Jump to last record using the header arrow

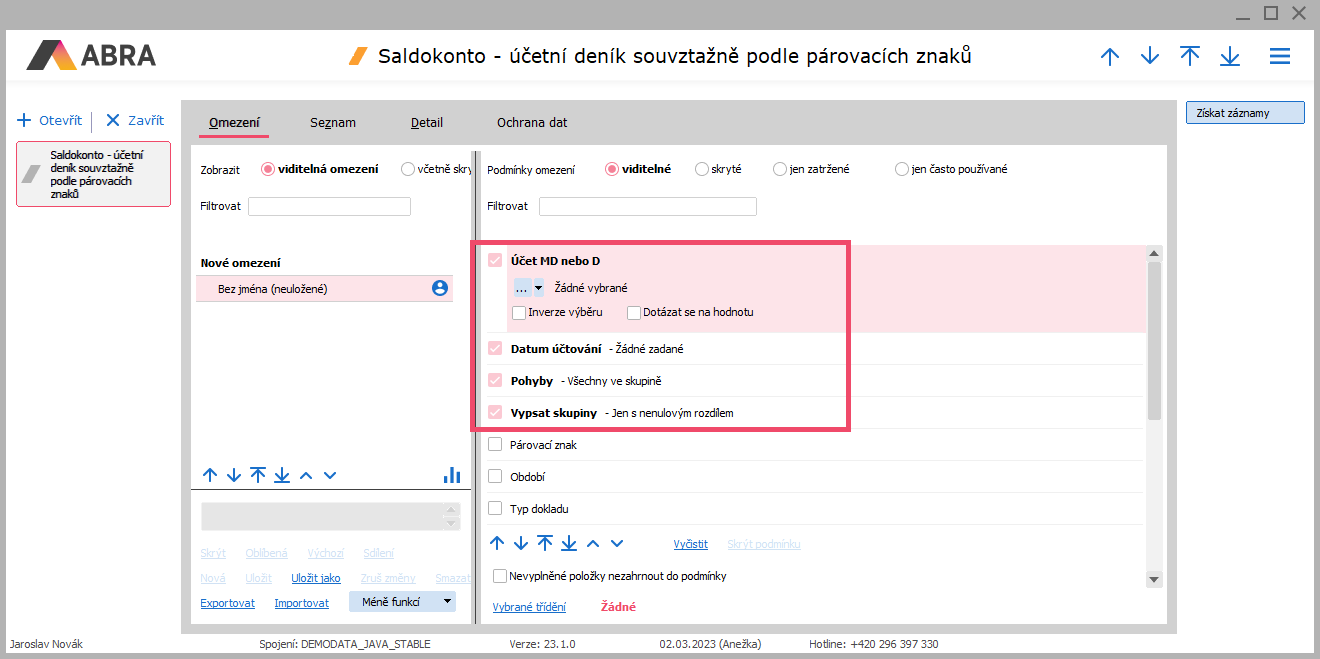pos(1230,57)
